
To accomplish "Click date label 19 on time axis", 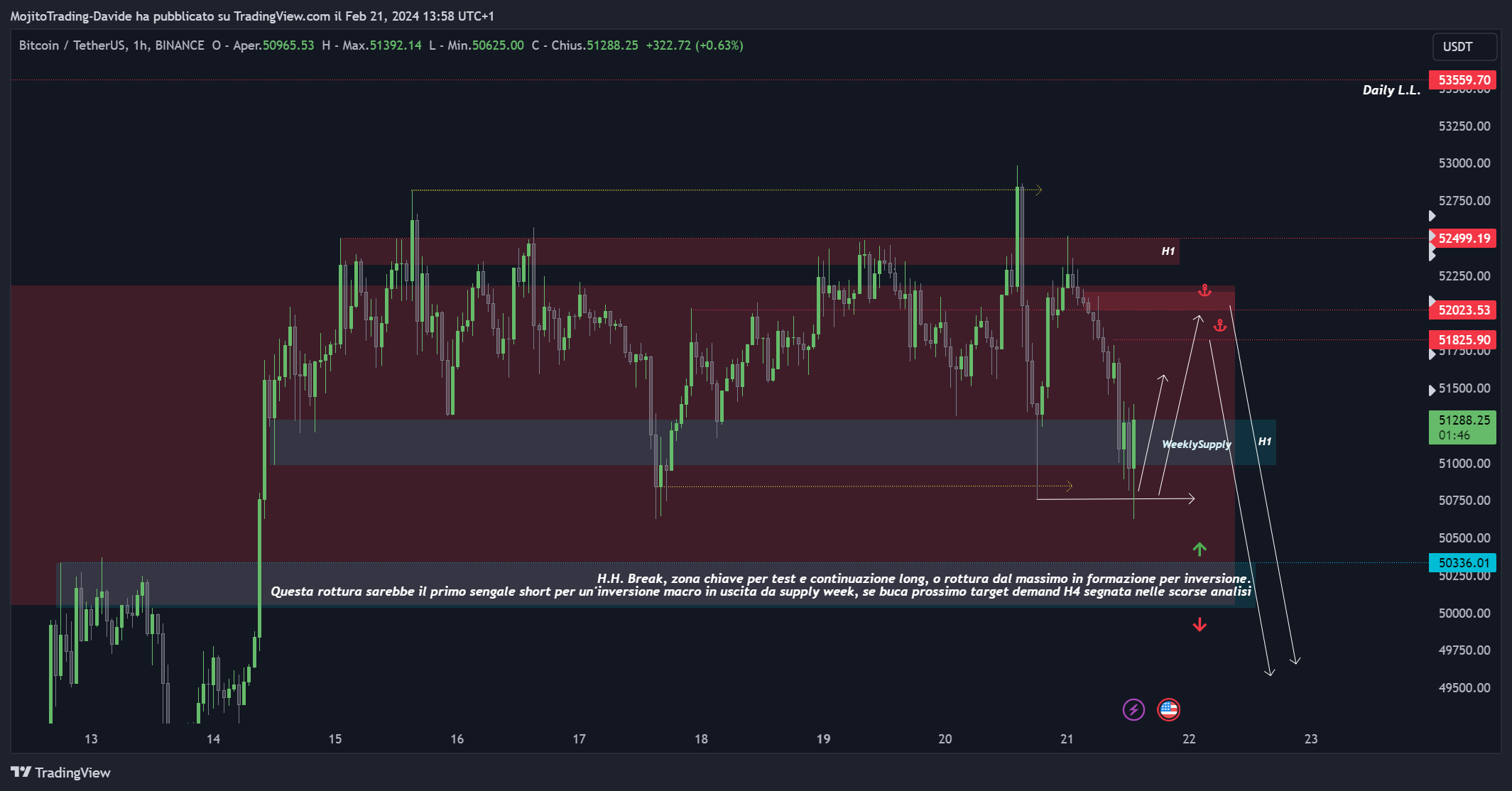I will [823, 739].
